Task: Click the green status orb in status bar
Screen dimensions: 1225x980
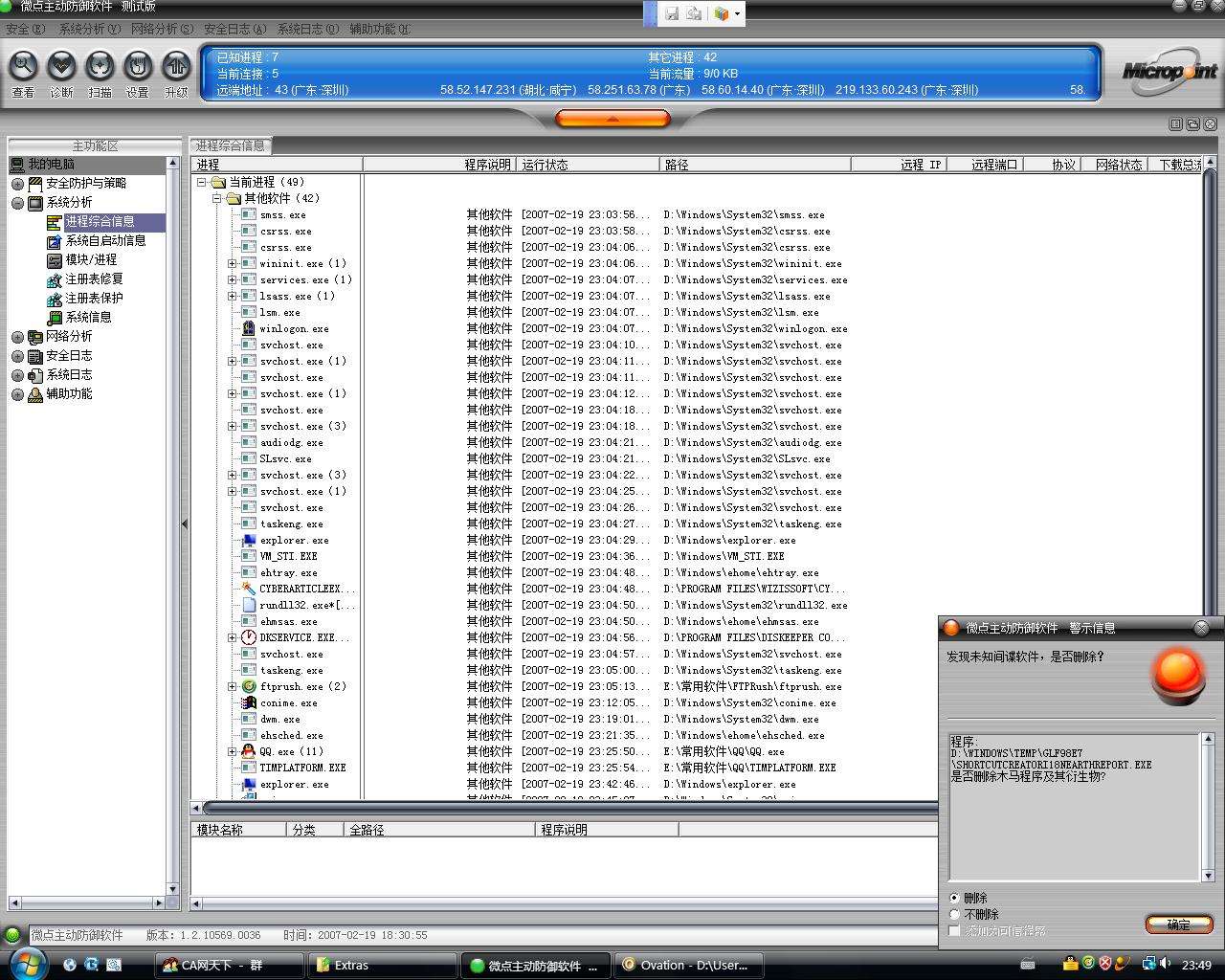Action: [x=12, y=935]
